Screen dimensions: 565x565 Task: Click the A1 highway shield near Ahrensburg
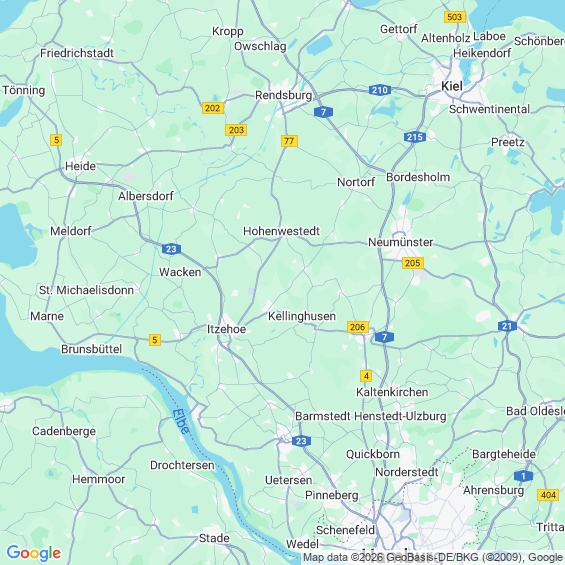(523, 476)
